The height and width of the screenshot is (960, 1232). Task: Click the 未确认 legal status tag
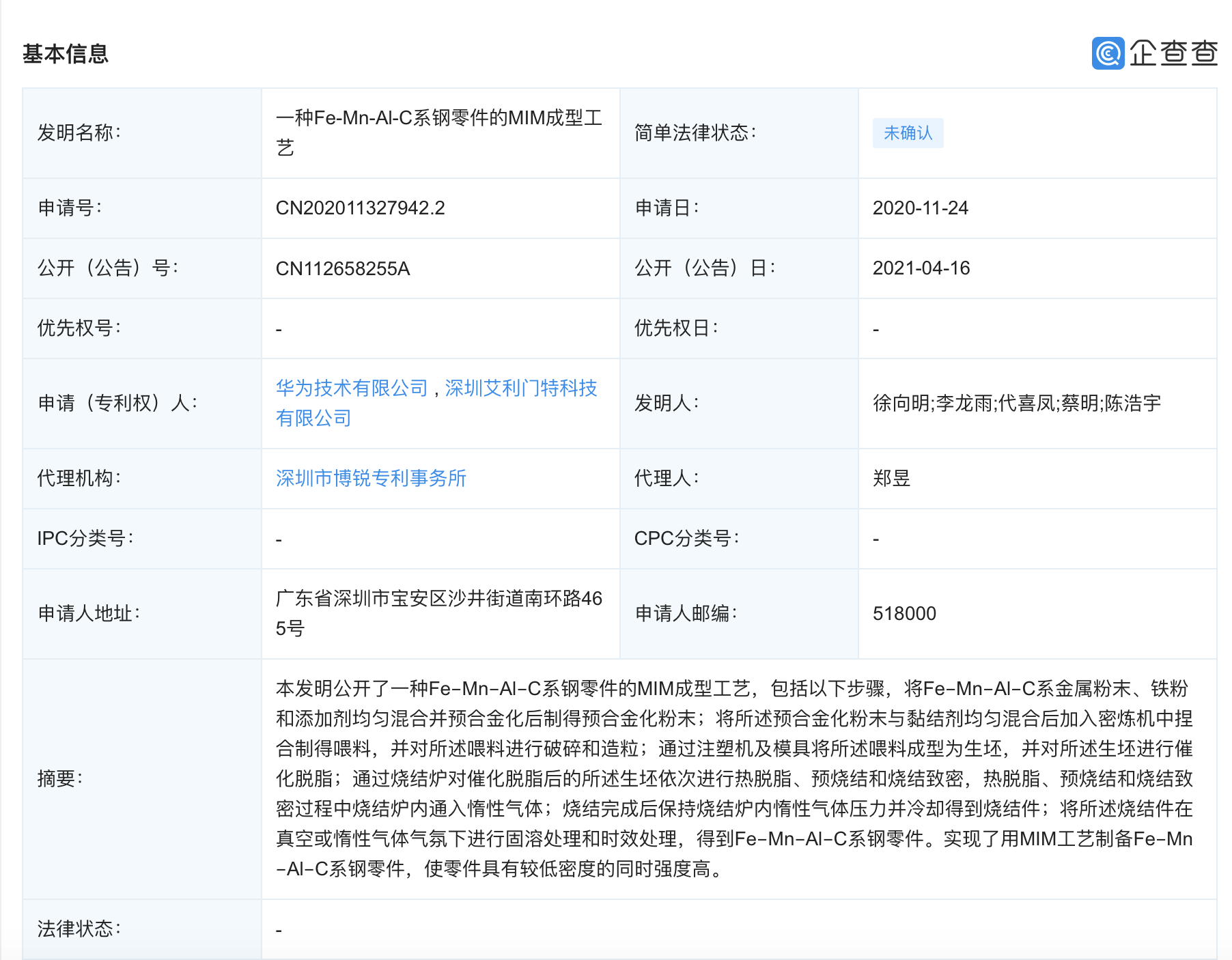908,132
